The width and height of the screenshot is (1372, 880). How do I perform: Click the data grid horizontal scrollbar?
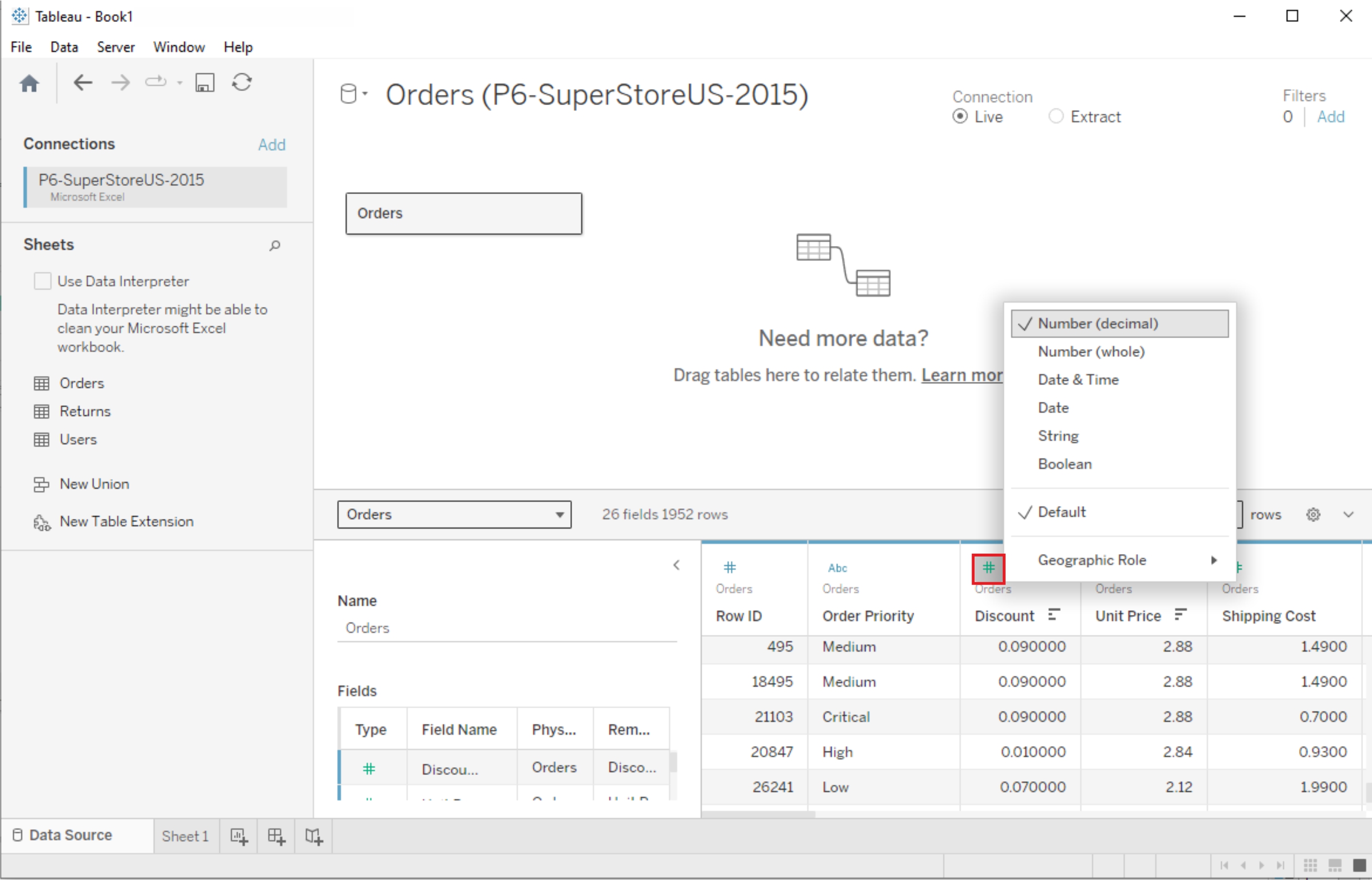(758, 814)
